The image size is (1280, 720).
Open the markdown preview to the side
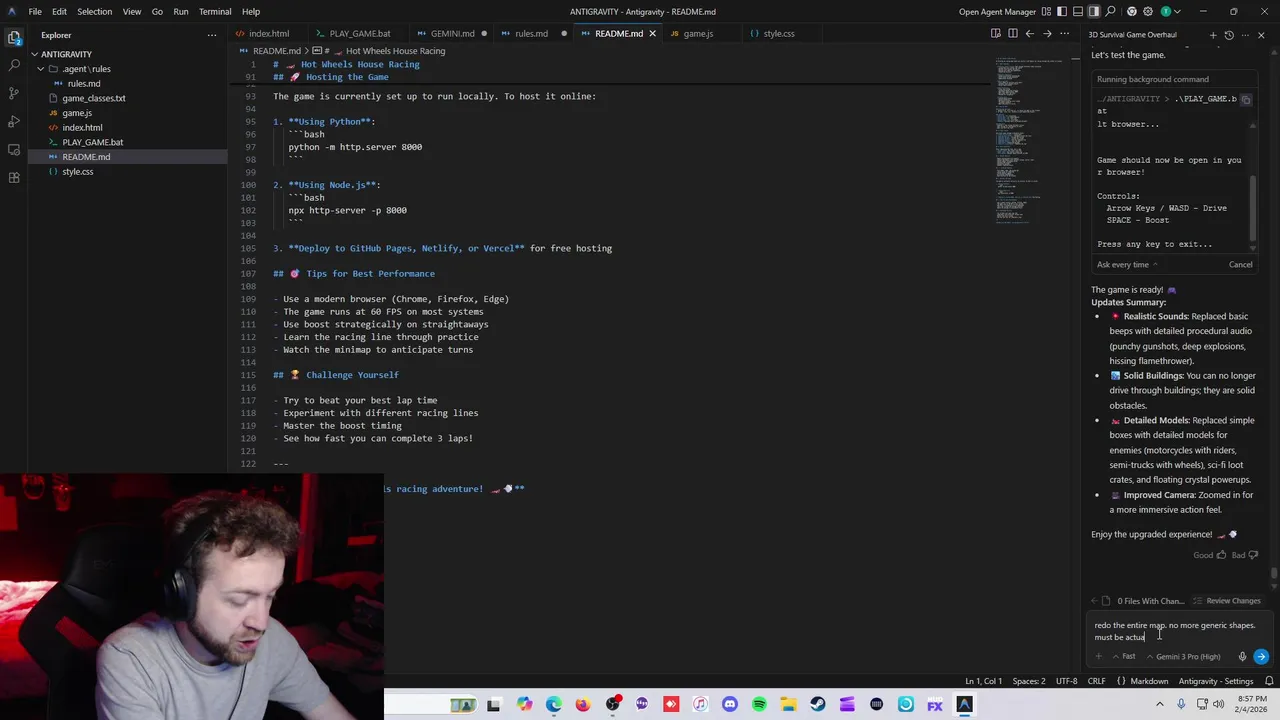(x=996, y=33)
